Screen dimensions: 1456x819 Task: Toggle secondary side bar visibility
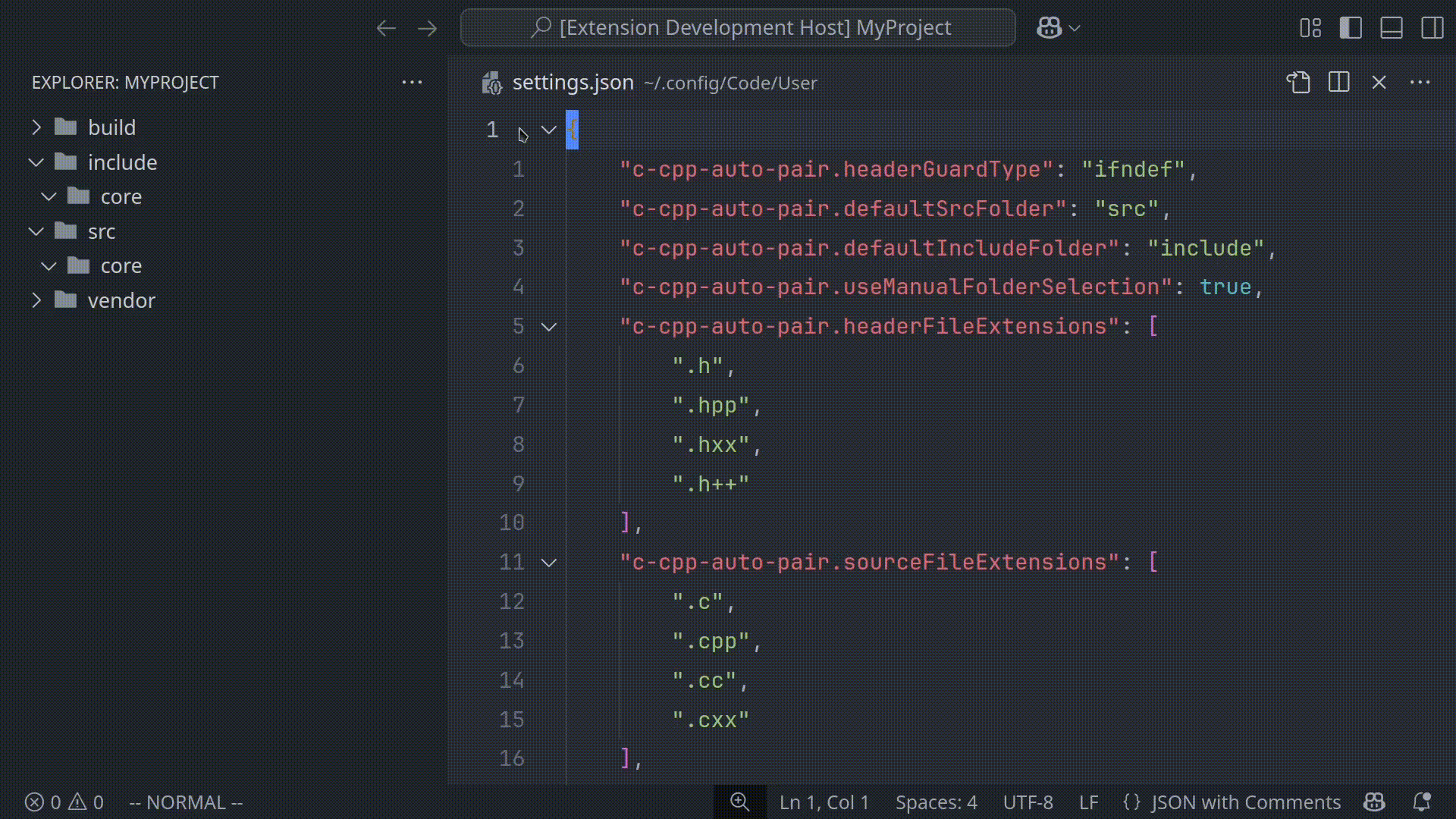1432,28
